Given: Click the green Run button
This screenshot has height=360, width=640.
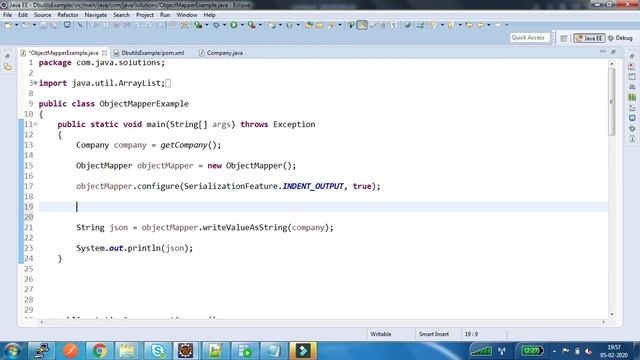Looking at the screenshot, I should 233,25.
